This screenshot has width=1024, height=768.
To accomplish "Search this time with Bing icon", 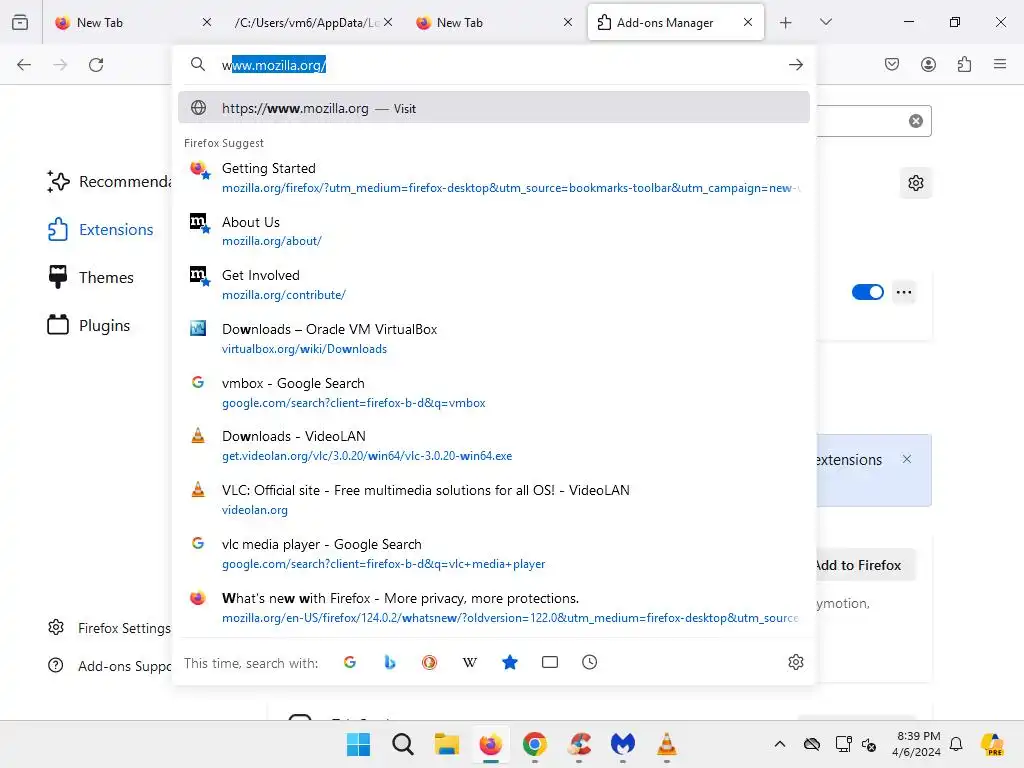I will coord(390,662).
